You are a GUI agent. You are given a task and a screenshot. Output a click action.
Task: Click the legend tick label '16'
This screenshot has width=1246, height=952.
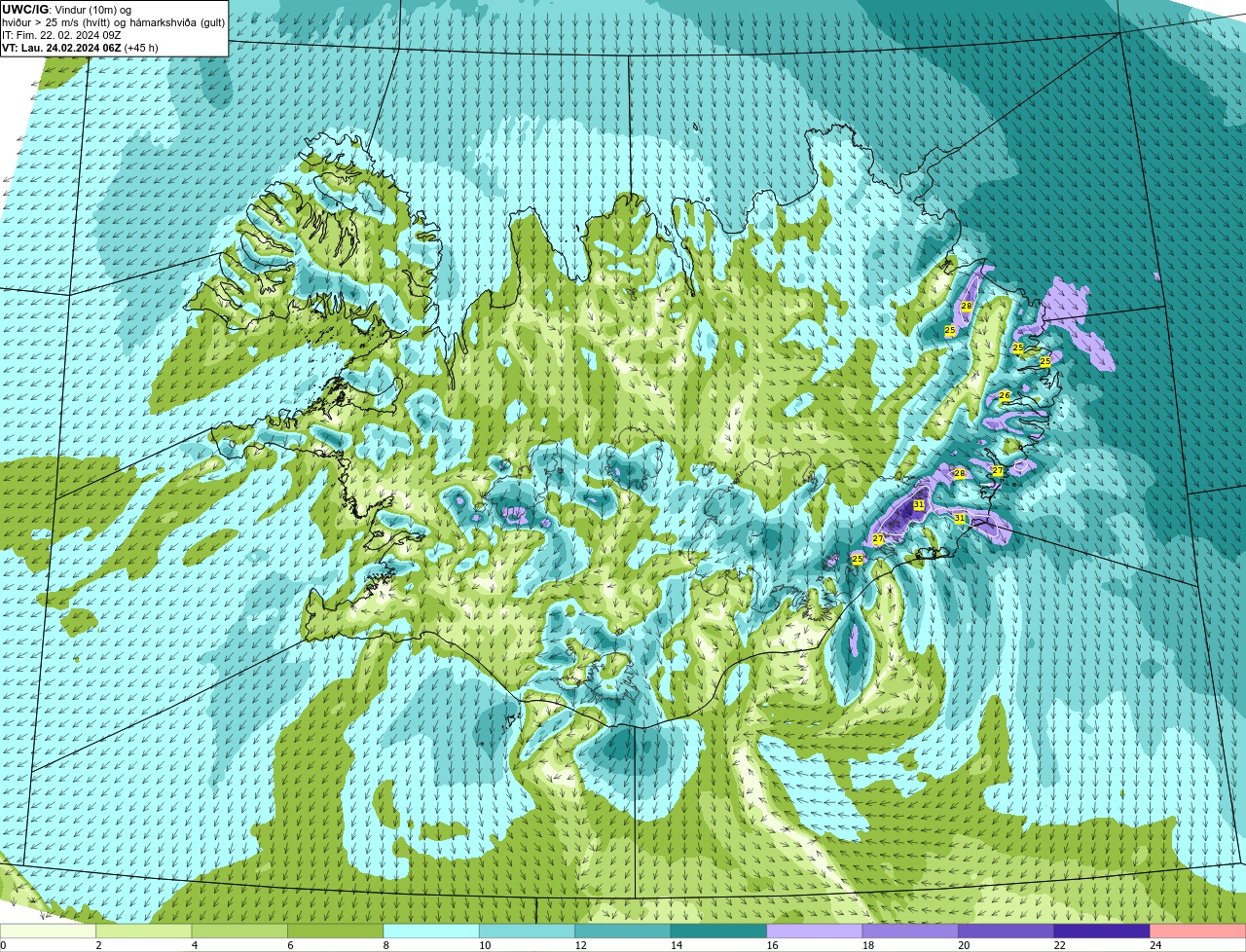coord(773,945)
